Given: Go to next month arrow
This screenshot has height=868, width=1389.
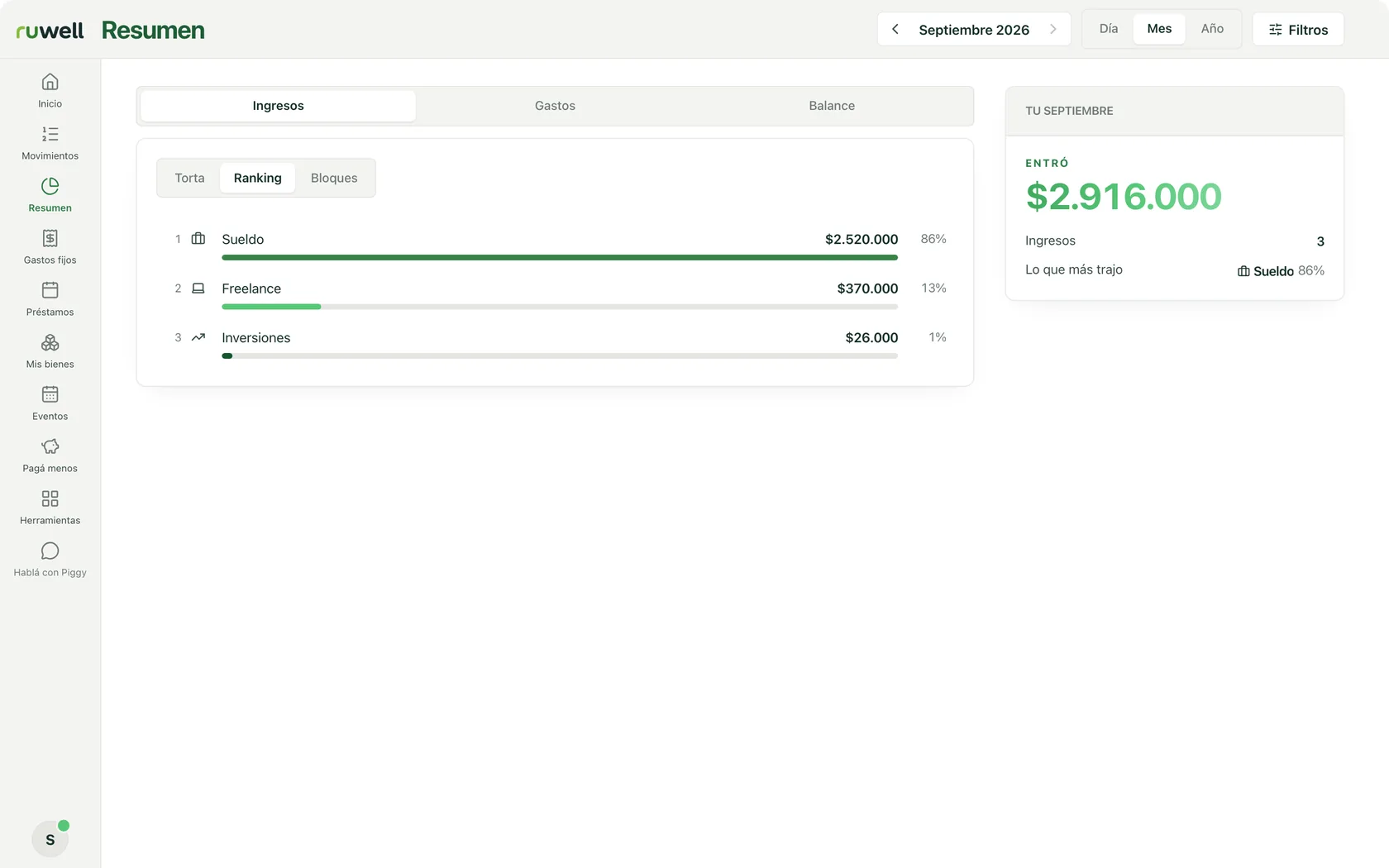Looking at the screenshot, I should point(1052,29).
